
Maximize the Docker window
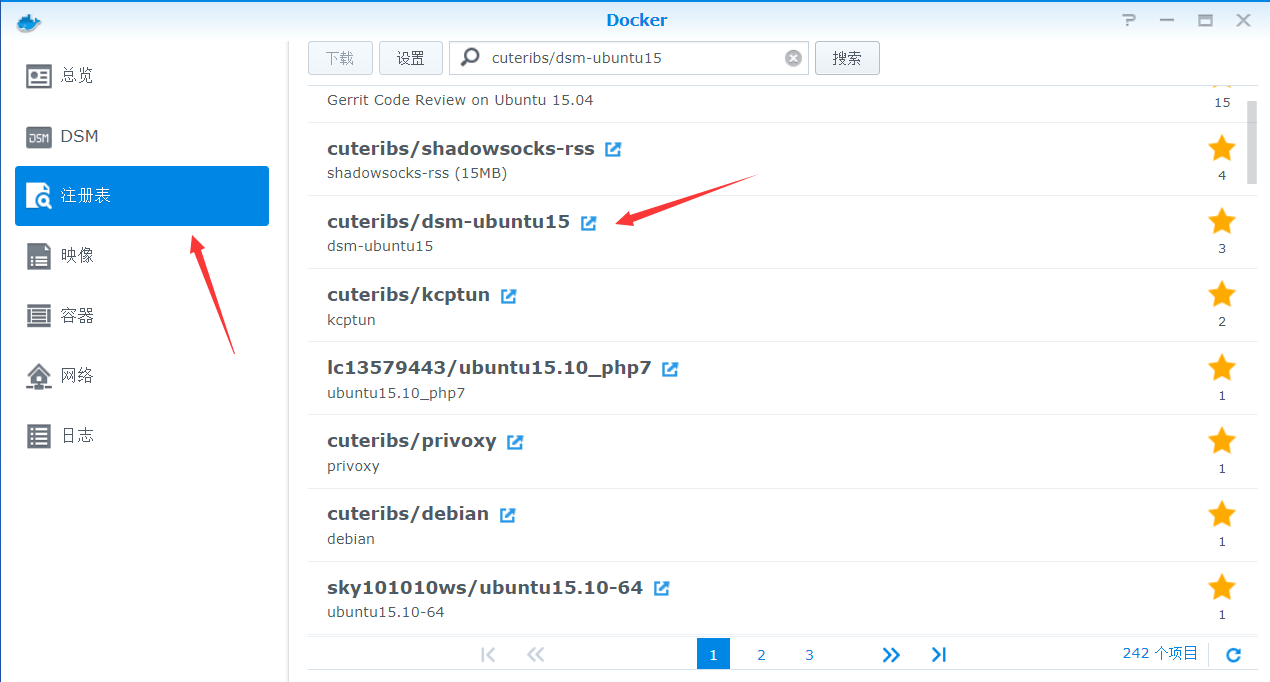(x=1205, y=20)
